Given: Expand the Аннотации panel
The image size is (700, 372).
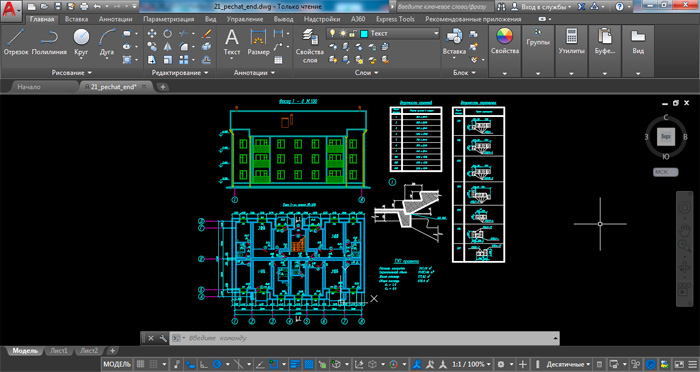Looking at the screenshot, I should tap(255, 72).
